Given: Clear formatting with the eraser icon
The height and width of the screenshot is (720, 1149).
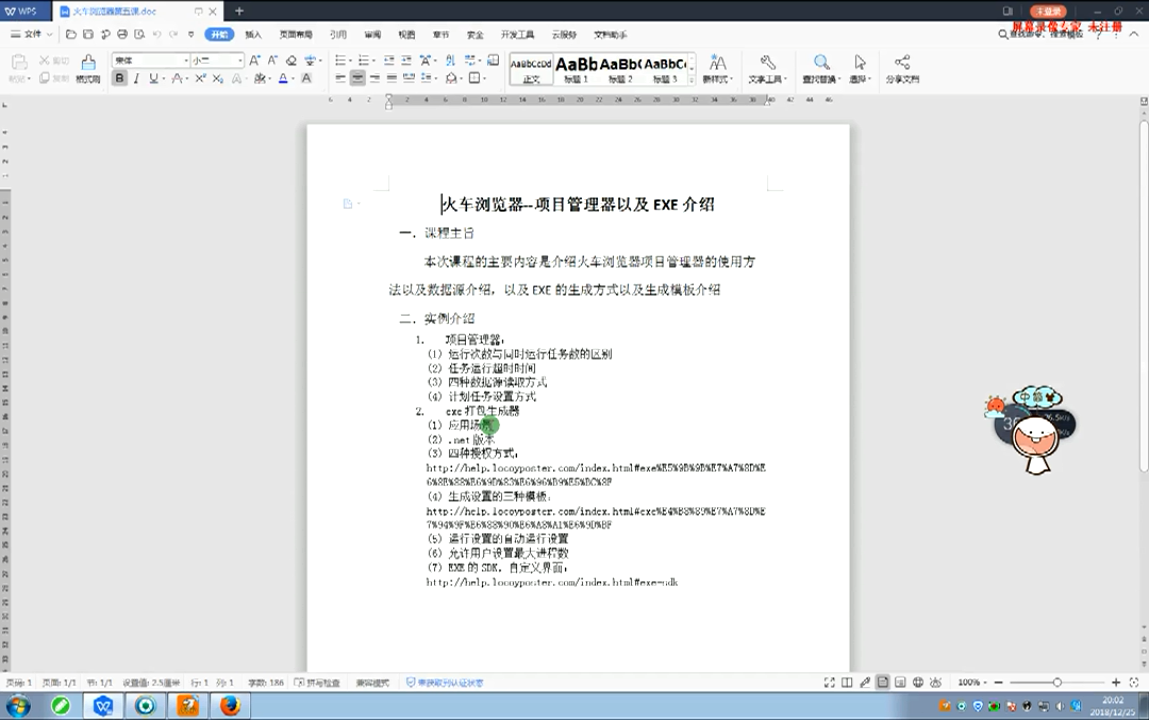Looking at the screenshot, I should 291,60.
